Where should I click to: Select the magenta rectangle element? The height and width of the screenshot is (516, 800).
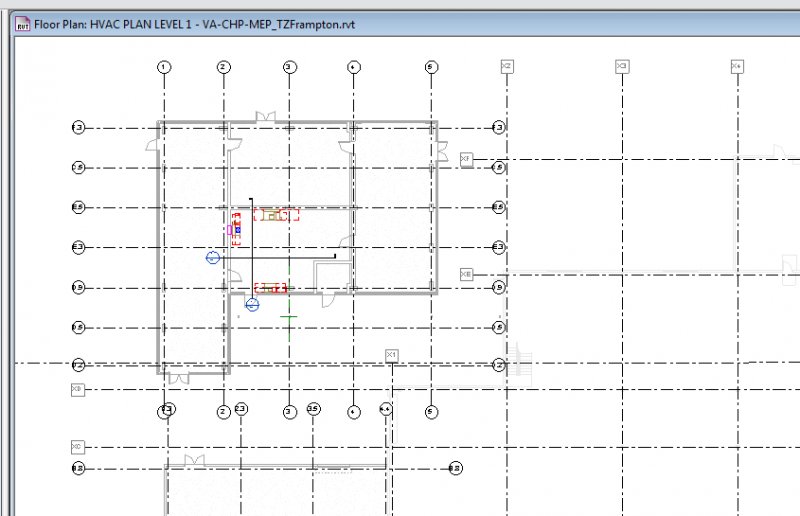pos(230,230)
